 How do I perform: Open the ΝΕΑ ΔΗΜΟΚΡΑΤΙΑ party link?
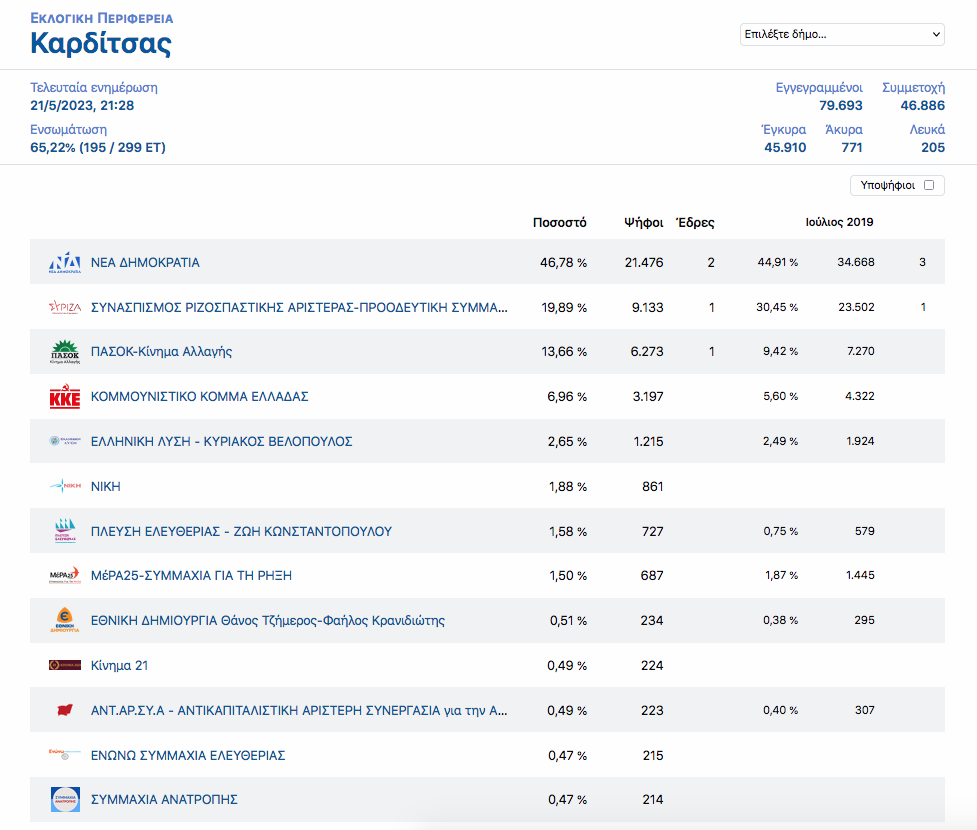[x=145, y=262]
